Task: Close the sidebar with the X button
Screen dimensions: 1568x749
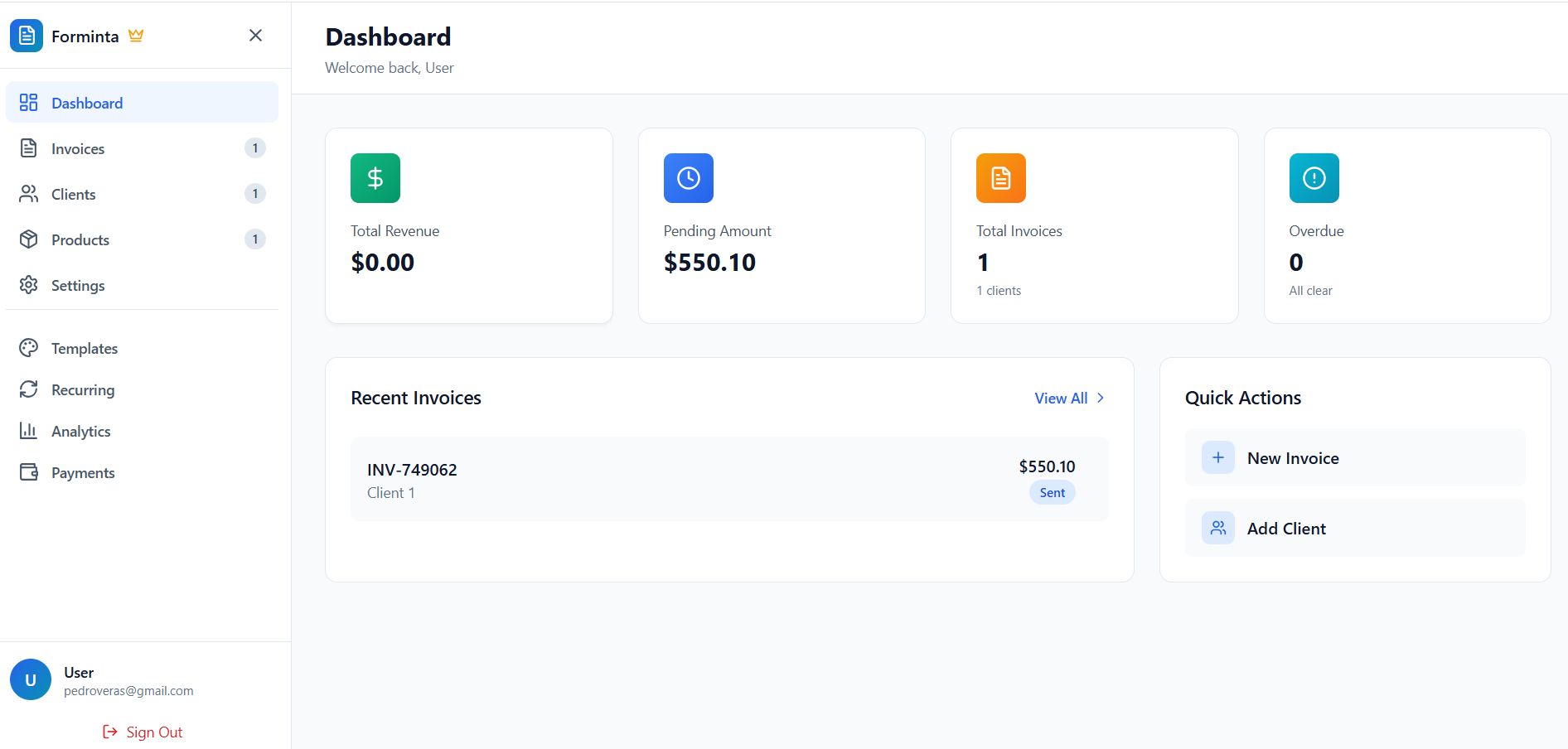Action: tap(255, 35)
